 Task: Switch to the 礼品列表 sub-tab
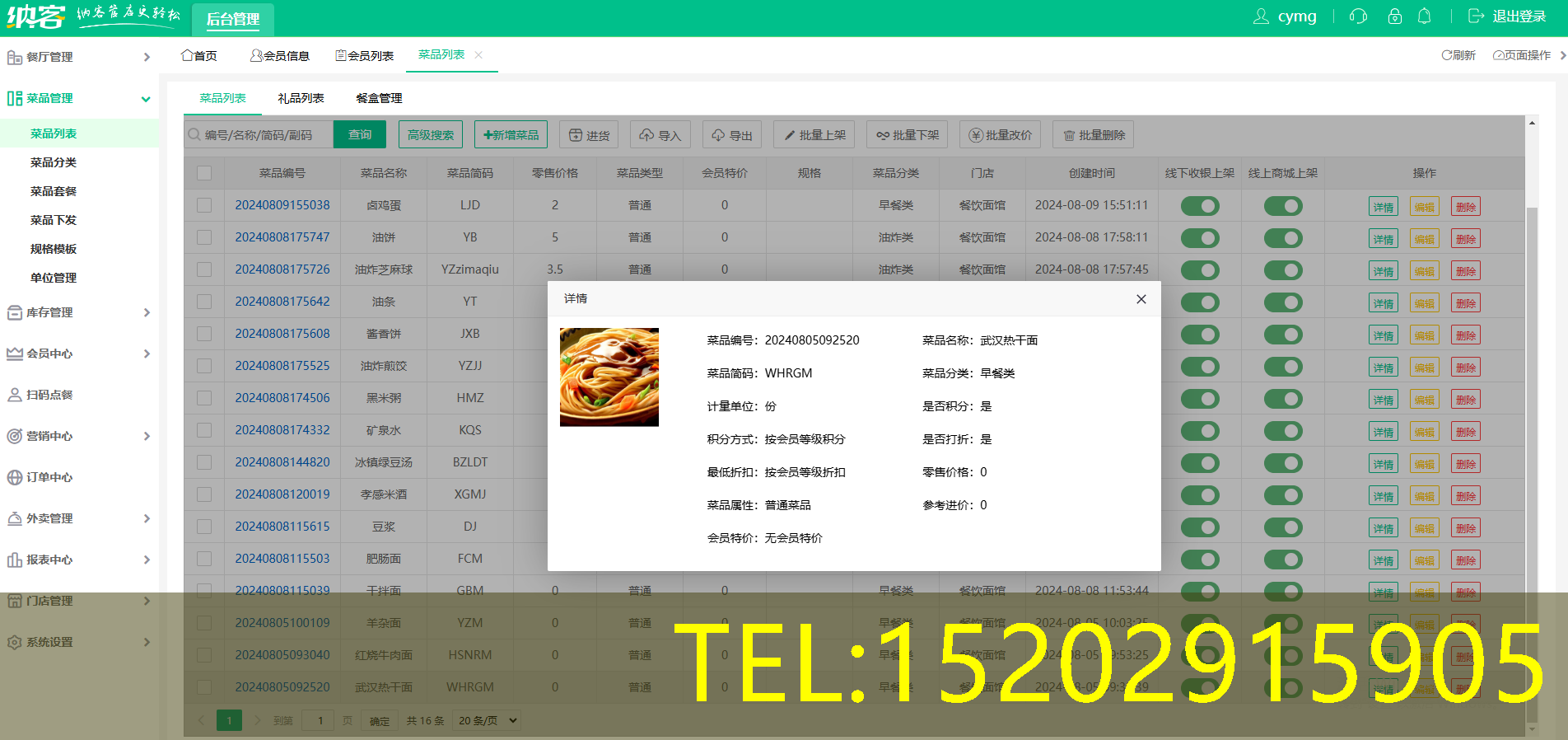coord(301,98)
